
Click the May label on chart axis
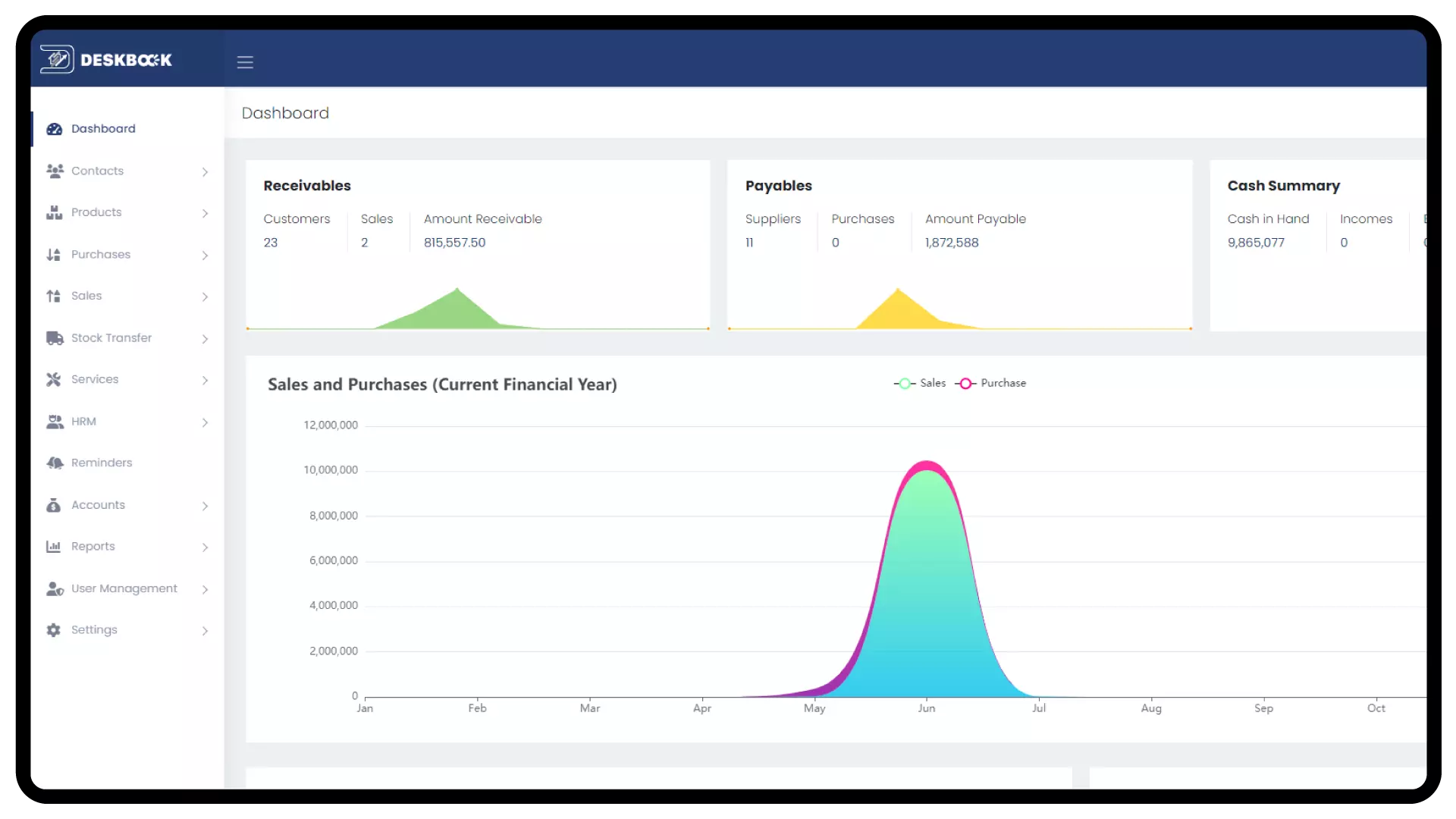click(x=814, y=708)
